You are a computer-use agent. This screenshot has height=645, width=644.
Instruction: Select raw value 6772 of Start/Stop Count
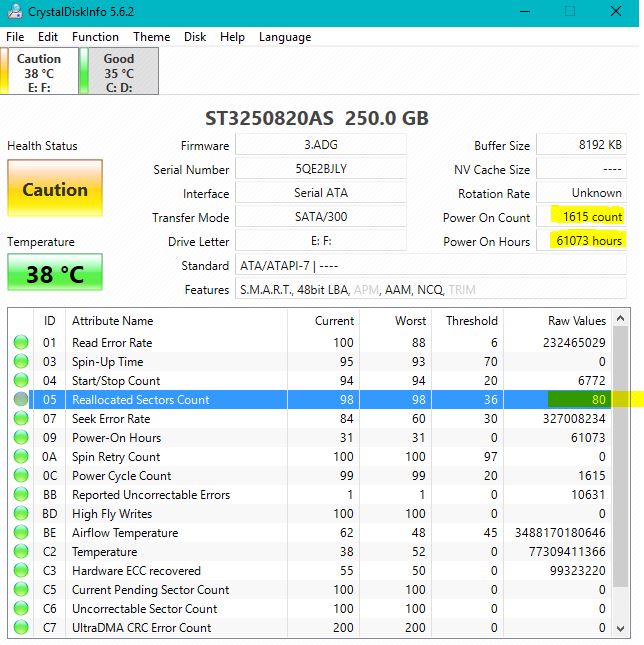click(x=591, y=380)
